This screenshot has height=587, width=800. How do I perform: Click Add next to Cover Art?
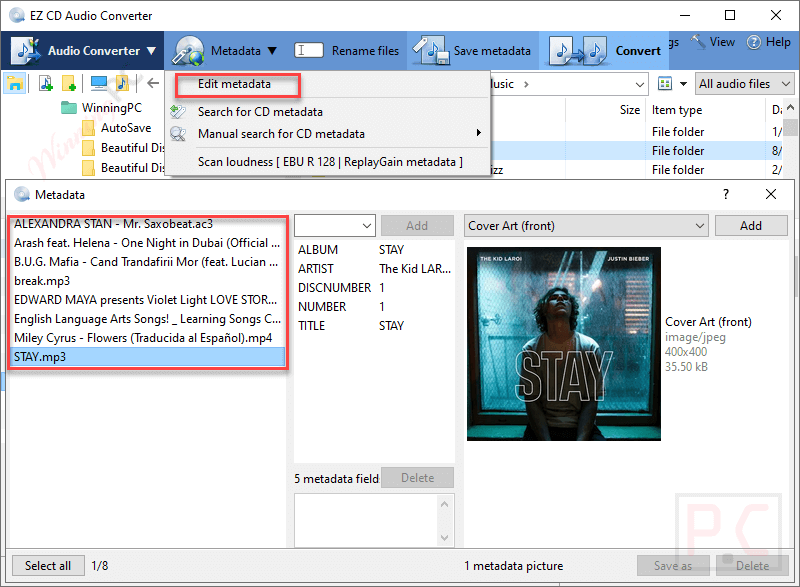(751, 225)
